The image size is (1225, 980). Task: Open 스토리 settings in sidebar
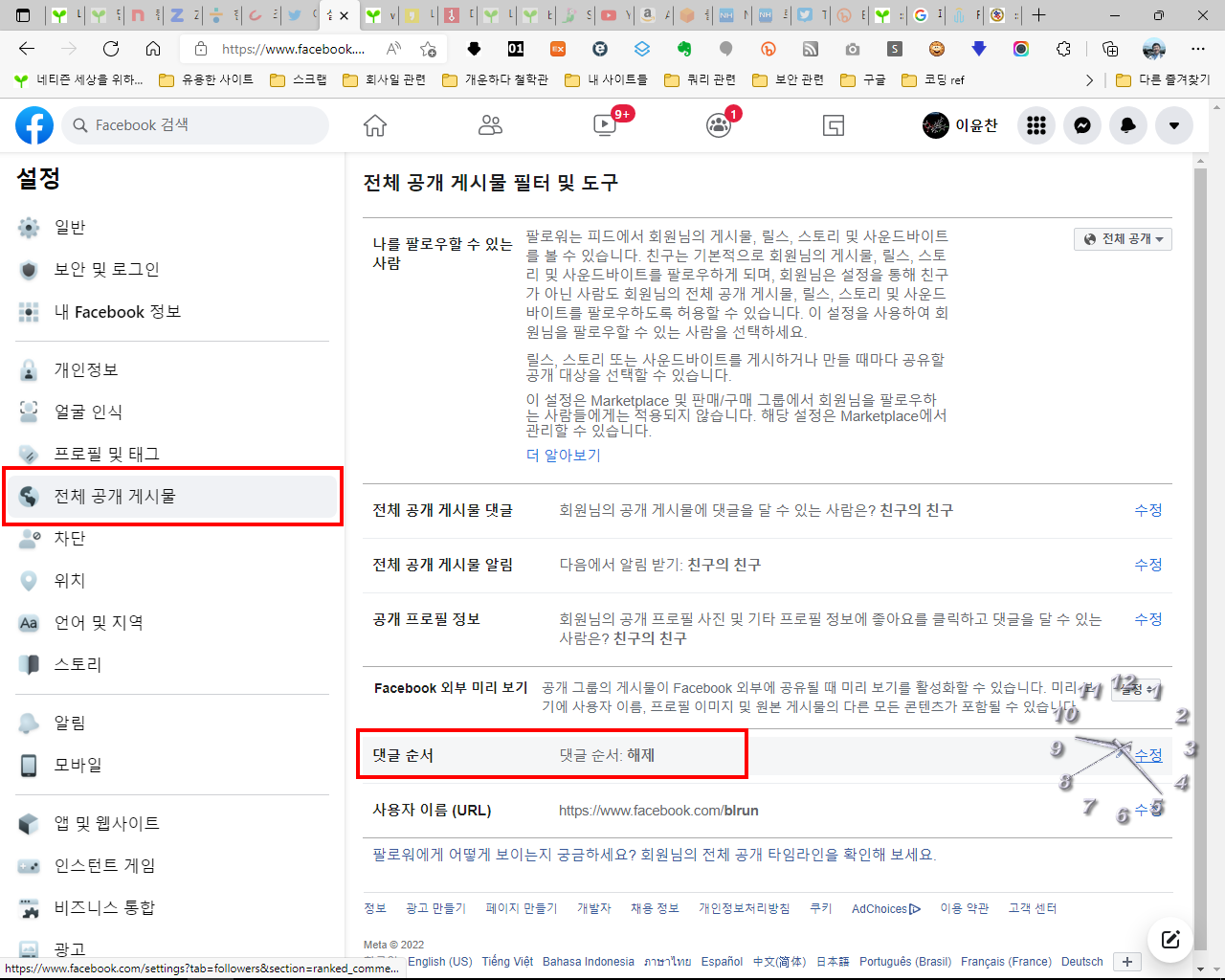[x=172, y=664]
